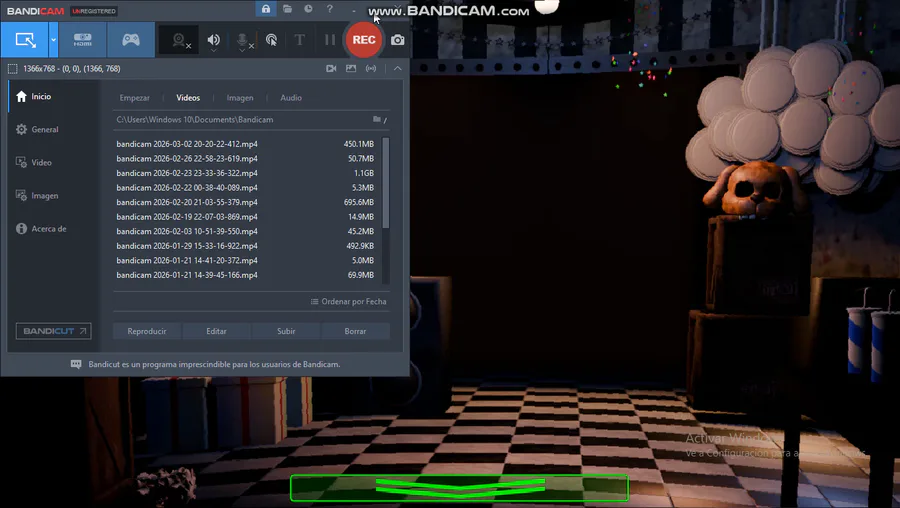Click the Subir button
Viewport: 900px width, 508px height.
tap(286, 331)
